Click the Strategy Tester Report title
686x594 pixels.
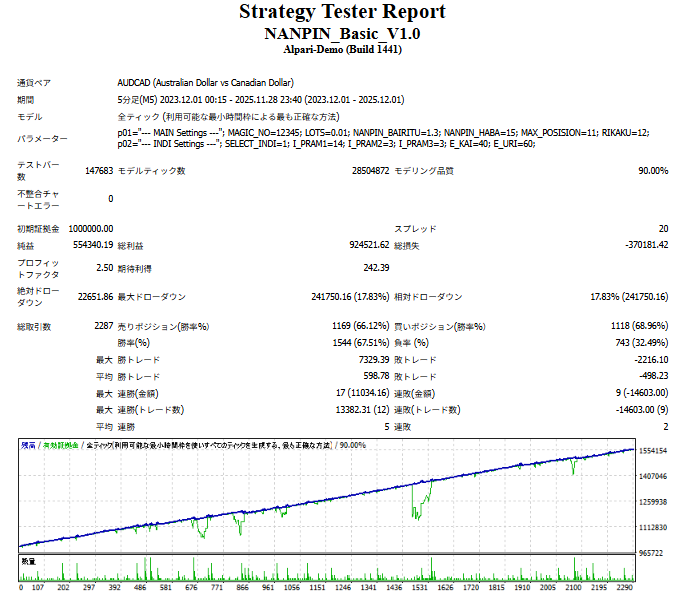(342, 12)
